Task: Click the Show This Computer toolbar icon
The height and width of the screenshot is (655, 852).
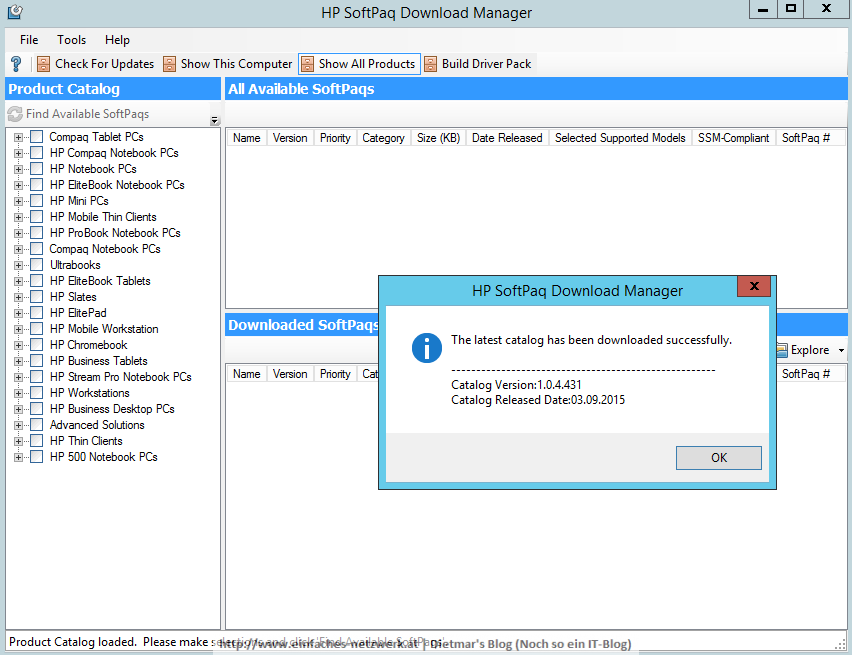Action: 170,64
